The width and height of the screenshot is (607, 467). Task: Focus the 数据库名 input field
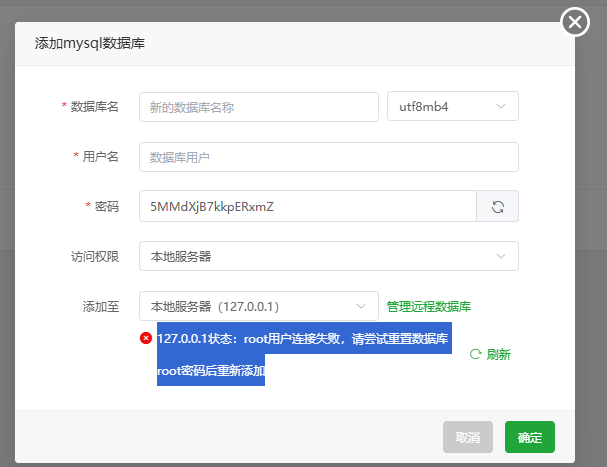(x=259, y=107)
